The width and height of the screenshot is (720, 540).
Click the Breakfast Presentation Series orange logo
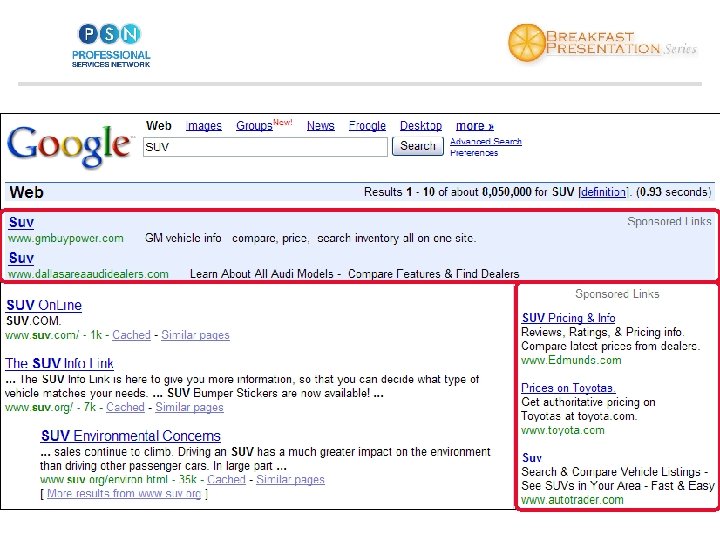pos(602,43)
